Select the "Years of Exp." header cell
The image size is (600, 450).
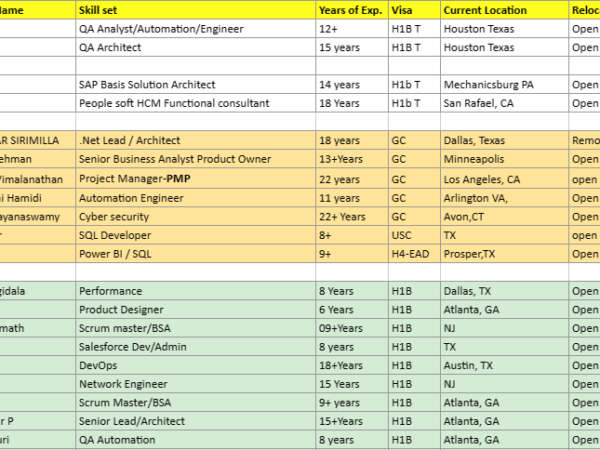(x=350, y=10)
